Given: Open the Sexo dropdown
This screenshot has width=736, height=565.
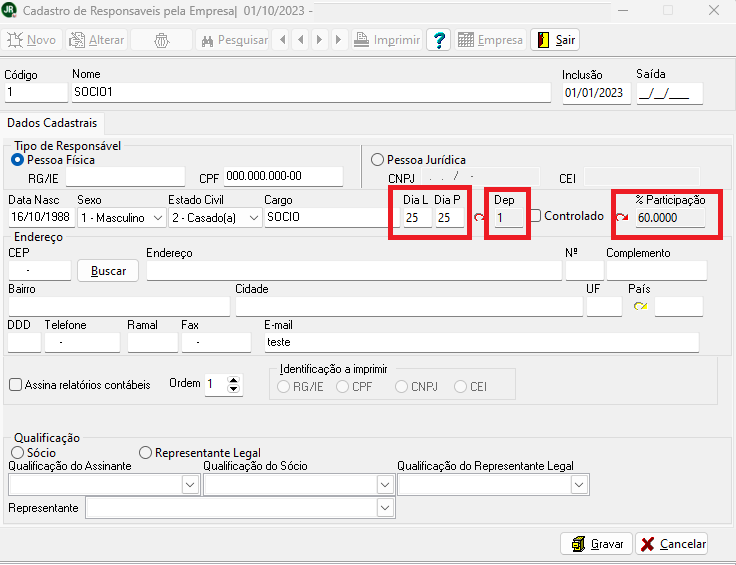Looking at the screenshot, I should click(158, 218).
